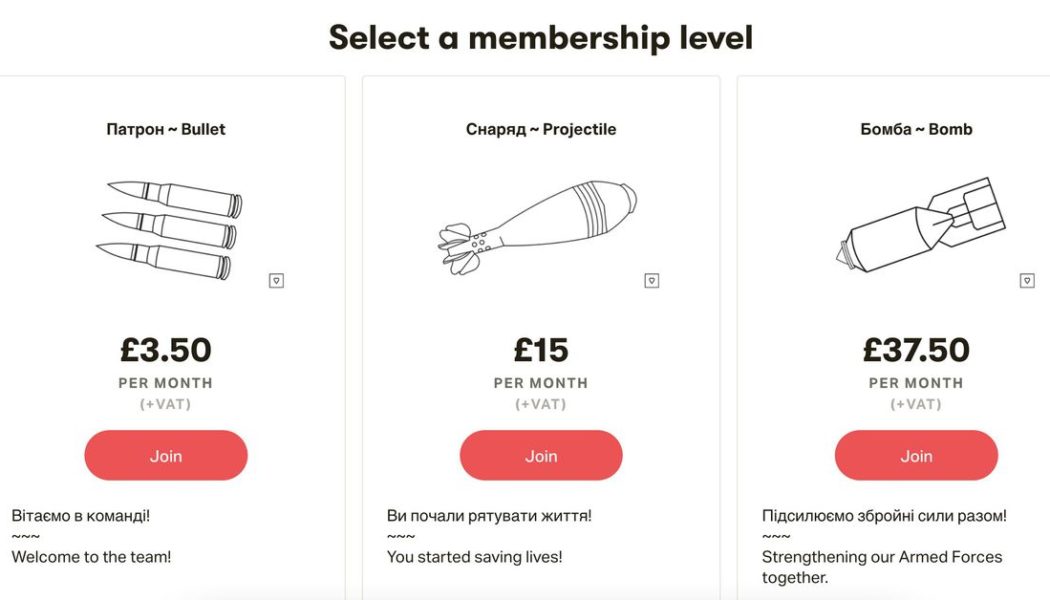The width and height of the screenshot is (1050, 600).
Task: Click the "Select a membership level" heading
Action: tap(540, 38)
